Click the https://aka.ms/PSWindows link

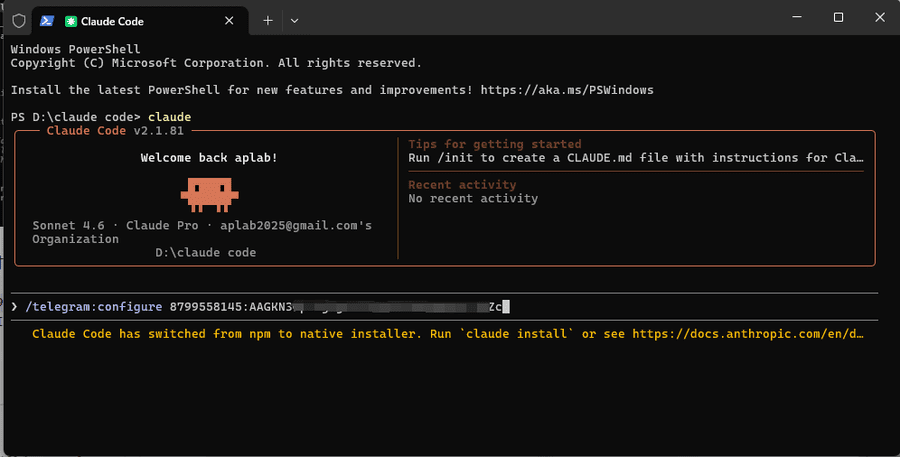coord(567,90)
